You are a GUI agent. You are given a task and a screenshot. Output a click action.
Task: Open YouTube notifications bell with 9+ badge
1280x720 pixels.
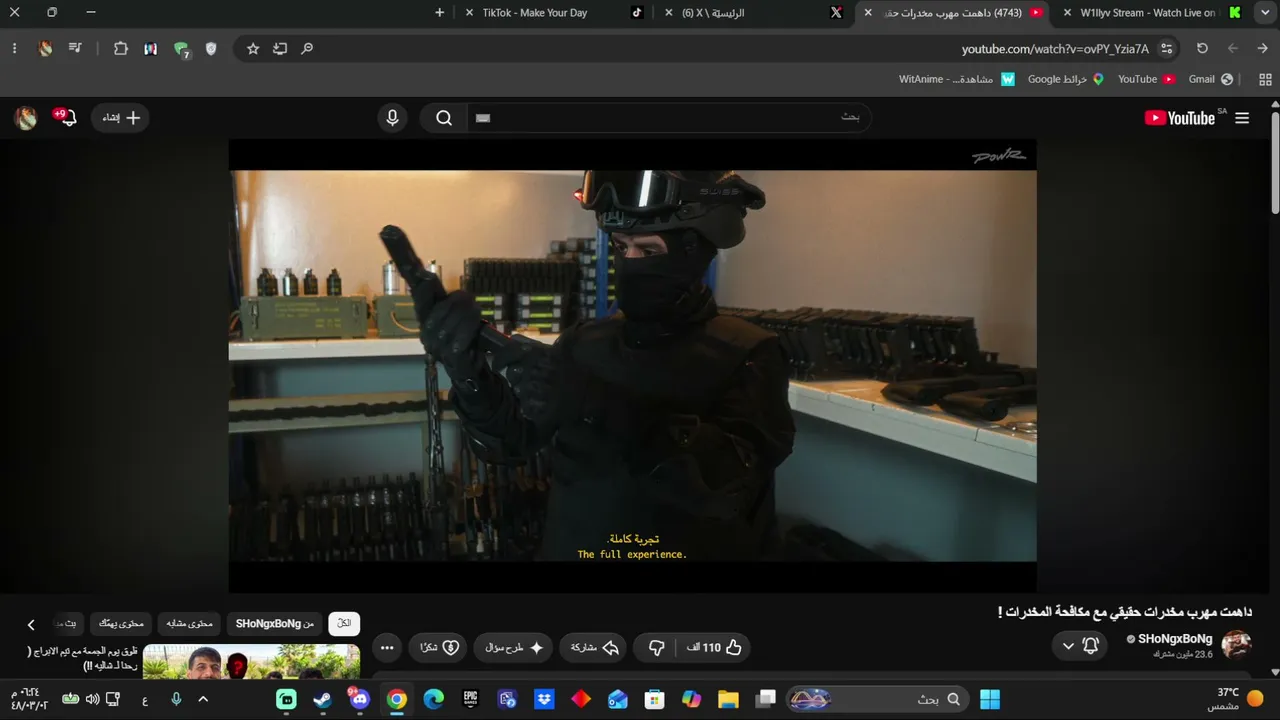click(66, 118)
